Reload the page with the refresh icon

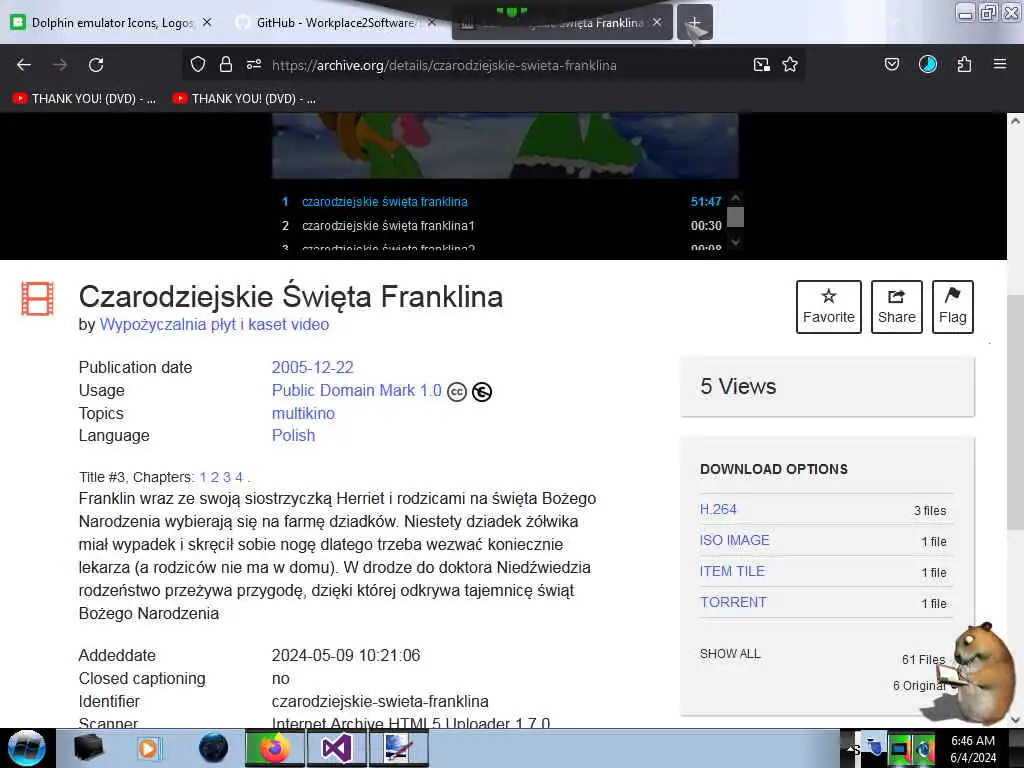tap(96, 65)
